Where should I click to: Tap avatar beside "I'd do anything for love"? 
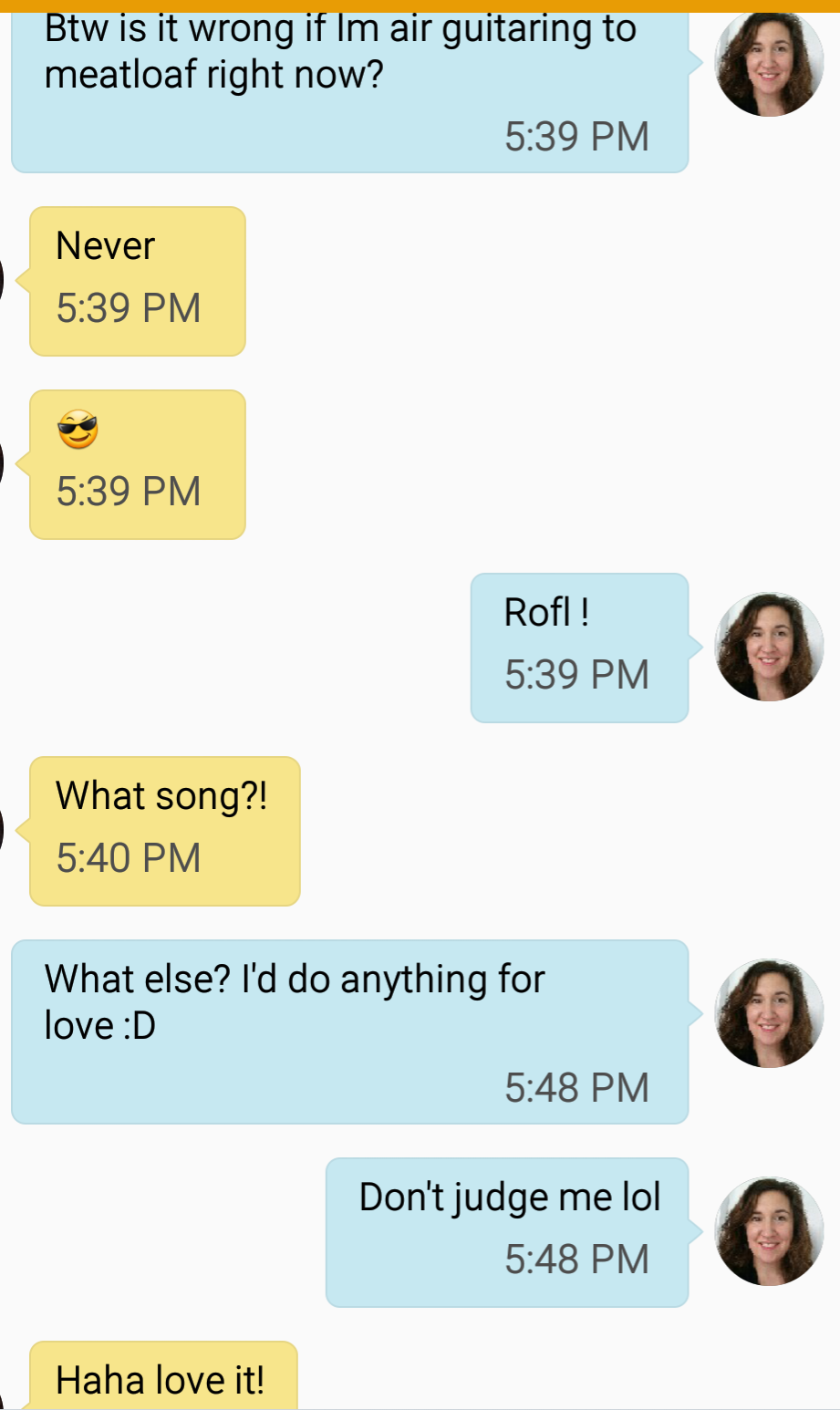coord(769,1012)
